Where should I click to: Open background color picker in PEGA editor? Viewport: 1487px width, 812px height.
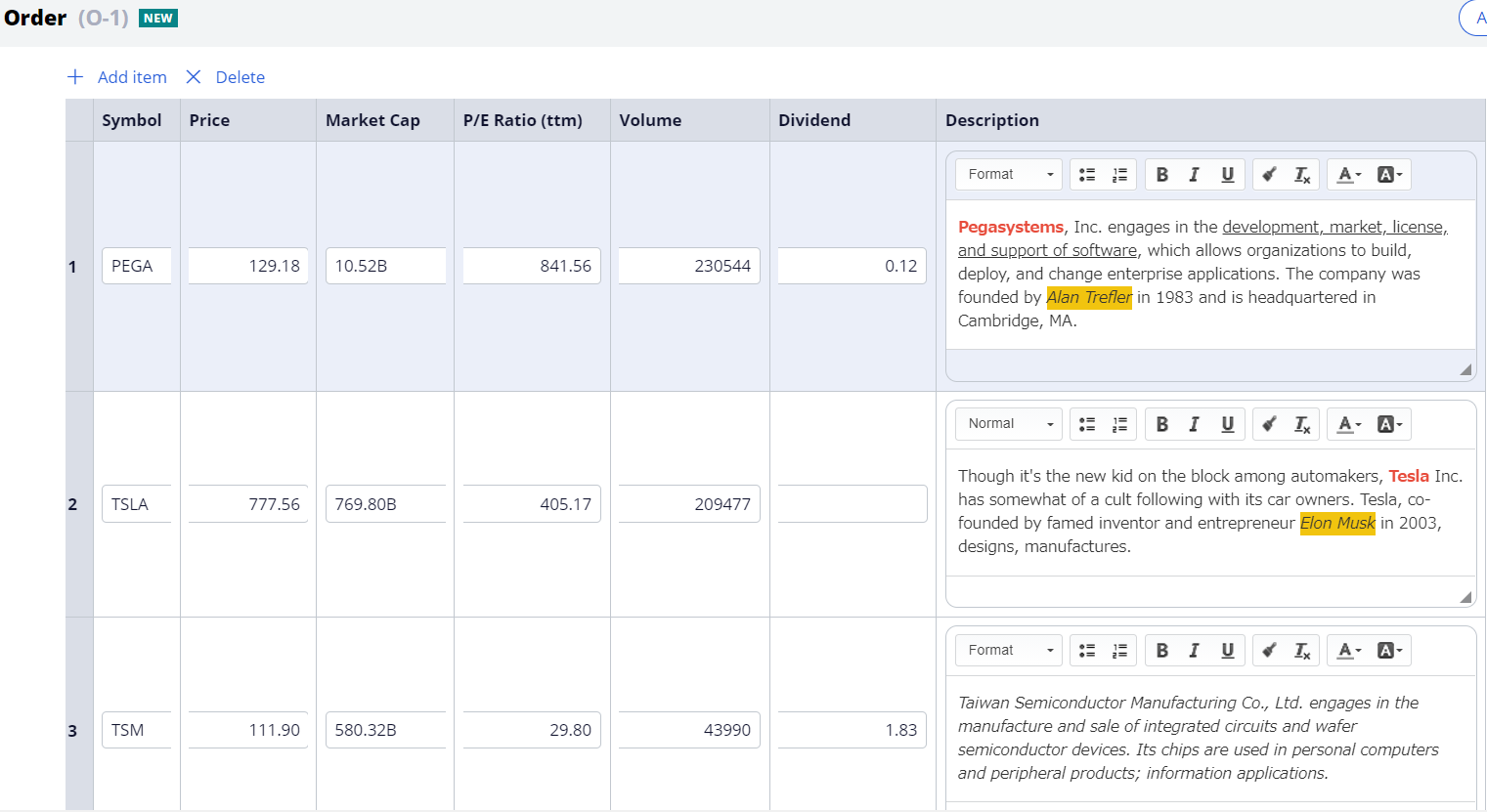click(1389, 175)
